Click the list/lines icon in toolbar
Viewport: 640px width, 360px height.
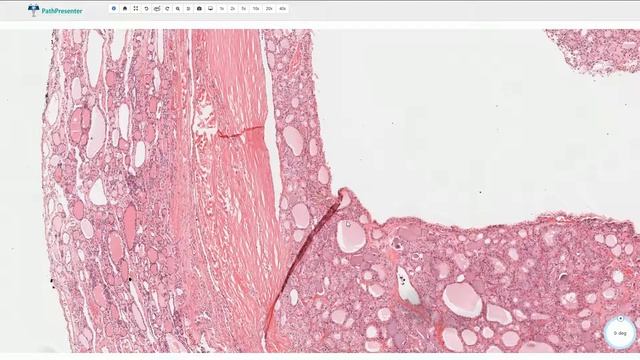click(x=189, y=9)
